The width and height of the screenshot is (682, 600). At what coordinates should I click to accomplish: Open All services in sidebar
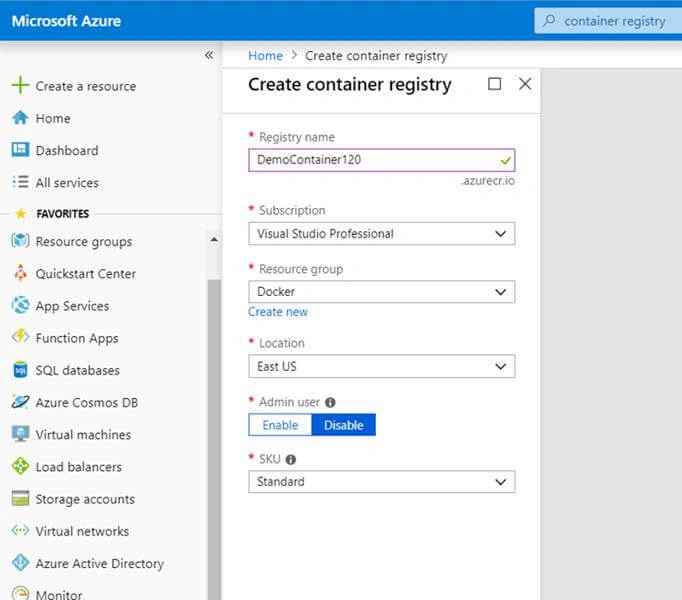point(67,183)
